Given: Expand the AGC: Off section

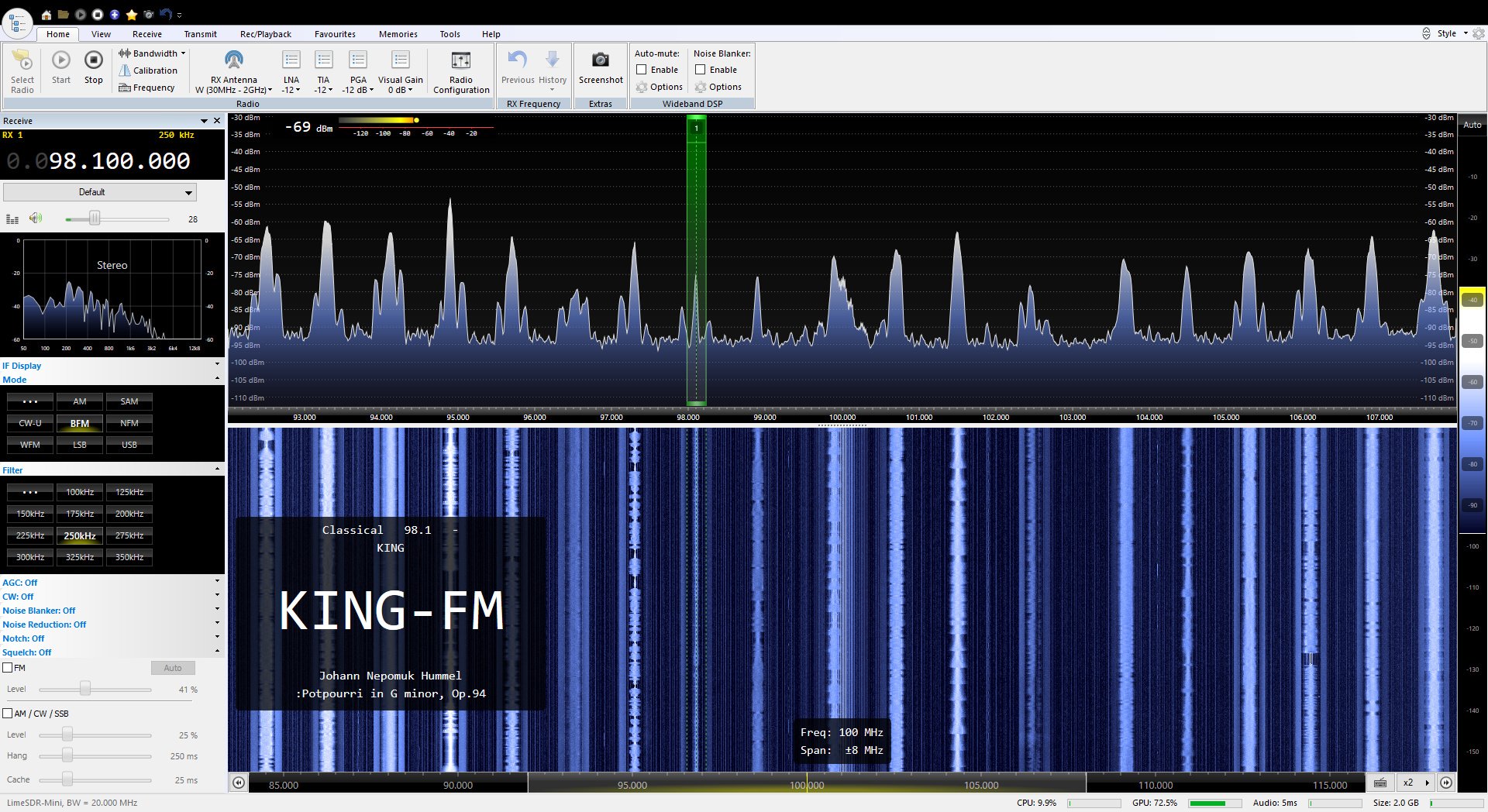Looking at the screenshot, I should coord(112,583).
